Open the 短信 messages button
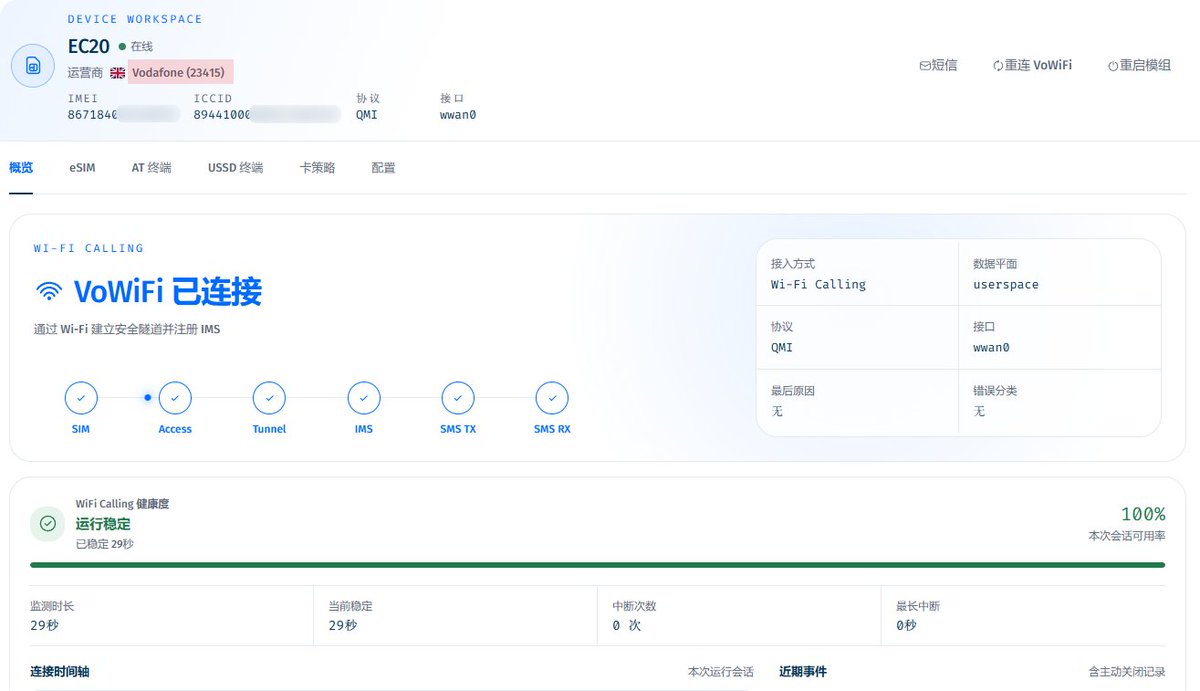The height and width of the screenshot is (691, 1200). (938, 65)
